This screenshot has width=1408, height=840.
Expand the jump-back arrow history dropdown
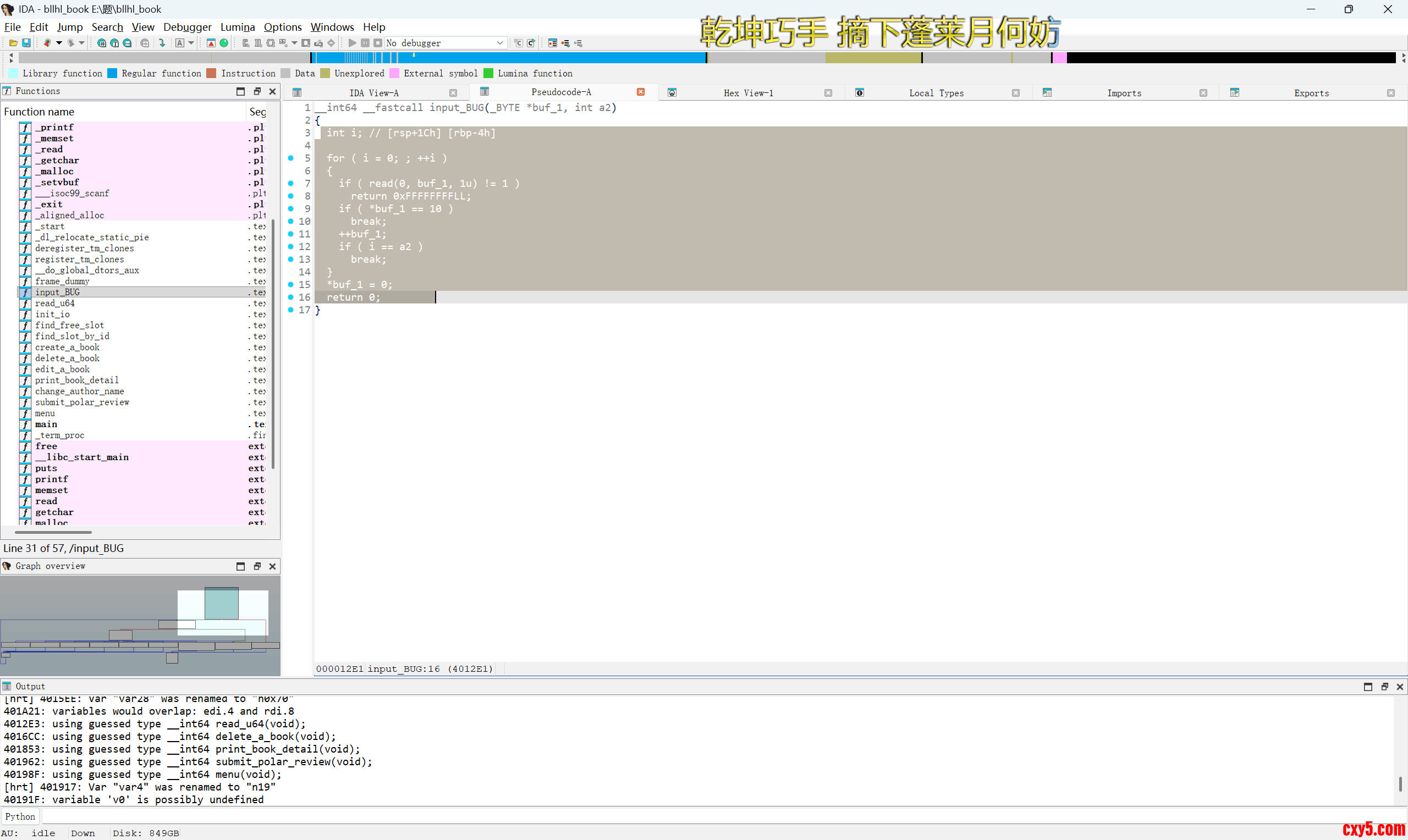click(x=59, y=43)
